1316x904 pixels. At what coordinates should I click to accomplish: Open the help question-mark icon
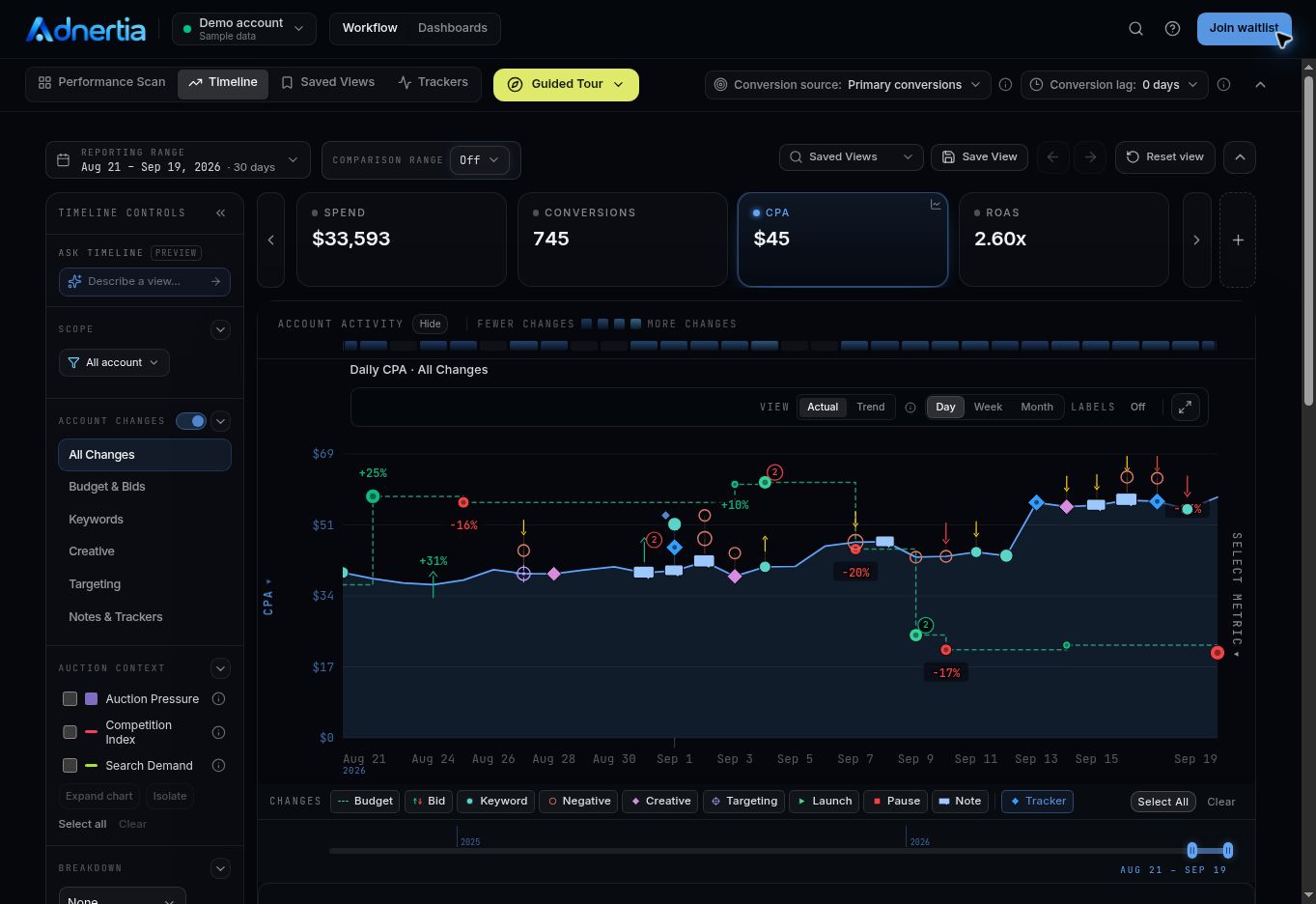(x=1172, y=29)
